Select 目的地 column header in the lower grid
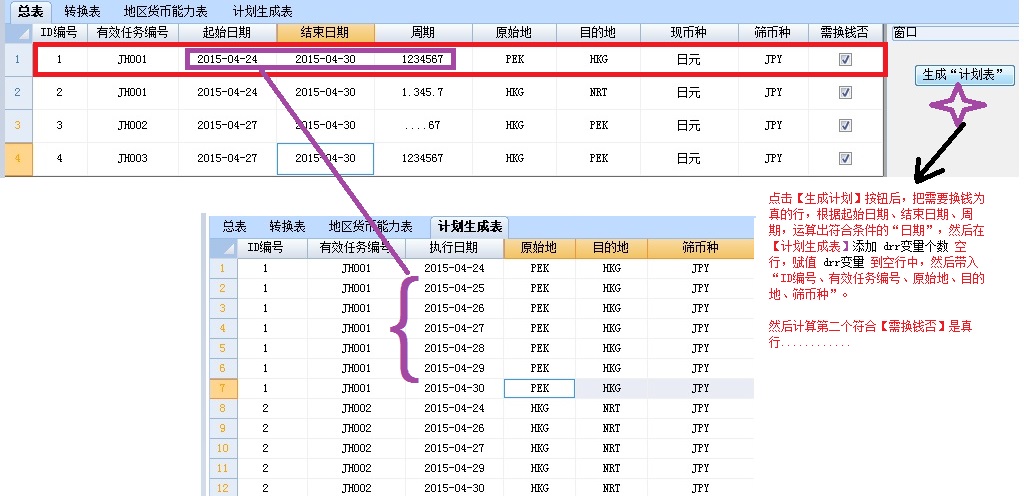The height and width of the screenshot is (496, 1024). point(611,248)
